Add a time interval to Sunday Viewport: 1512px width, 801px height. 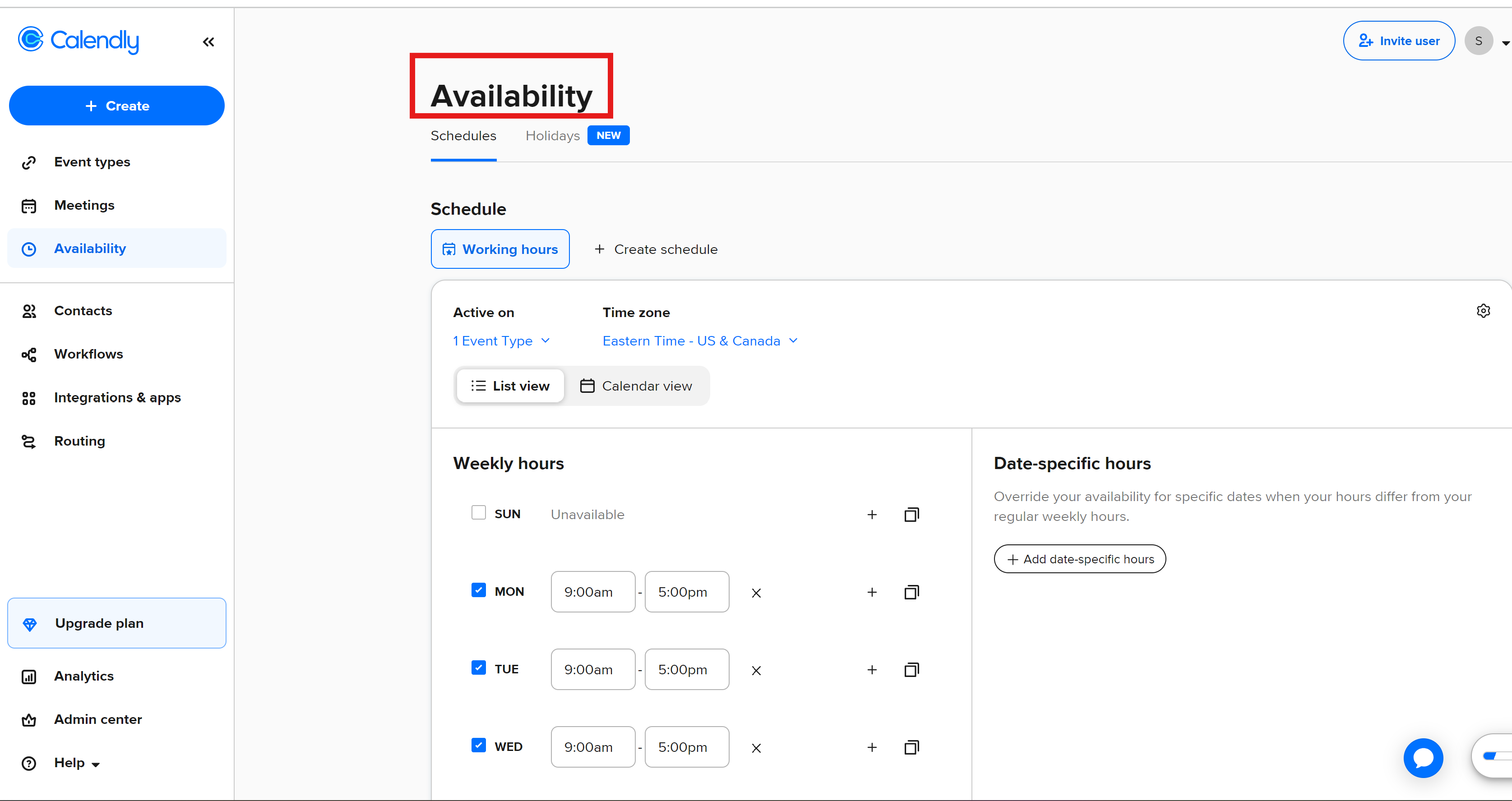coord(872,515)
